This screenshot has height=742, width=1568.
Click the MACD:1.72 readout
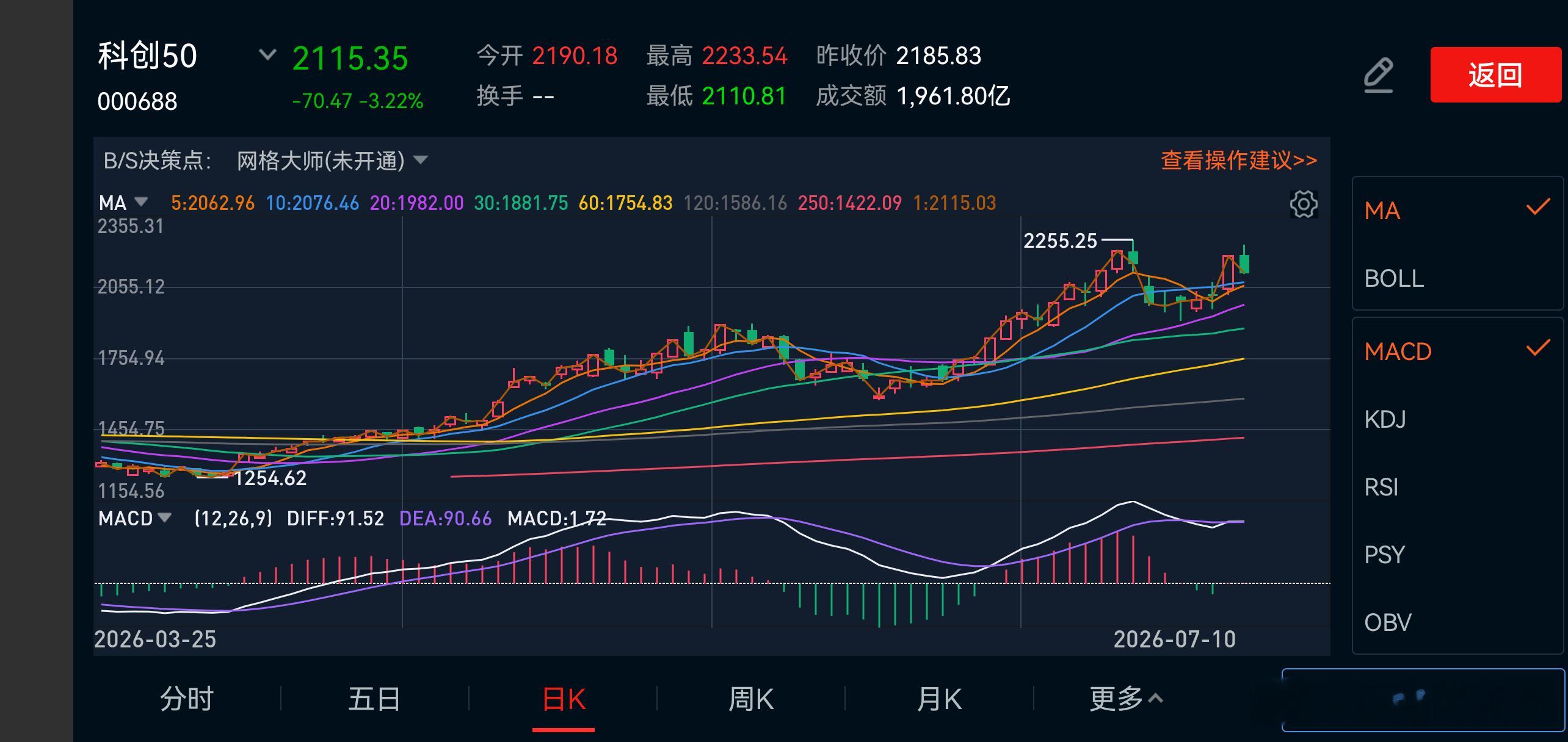click(556, 518)
